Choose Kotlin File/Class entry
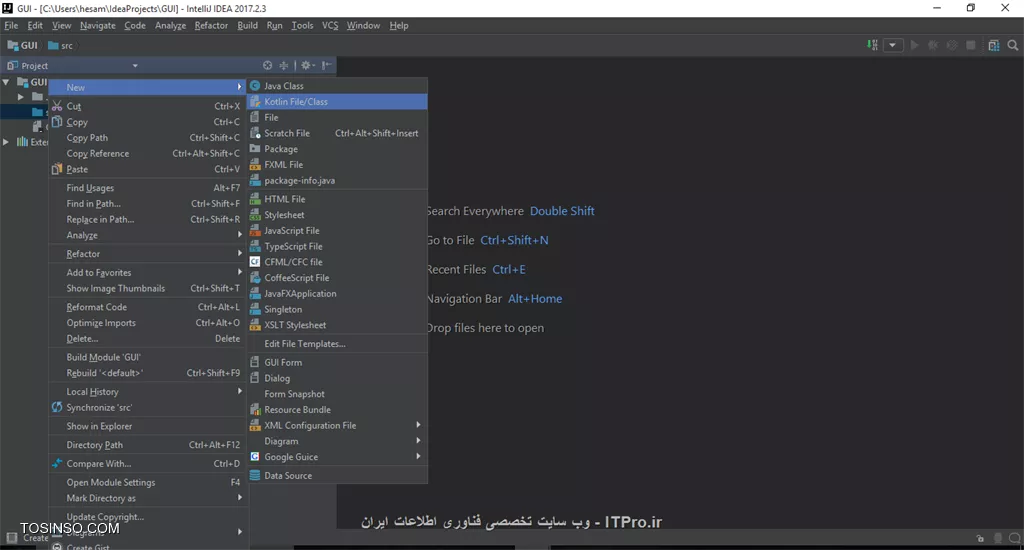The width and height of the screenshot is (1024, 550). click(337, 101)
